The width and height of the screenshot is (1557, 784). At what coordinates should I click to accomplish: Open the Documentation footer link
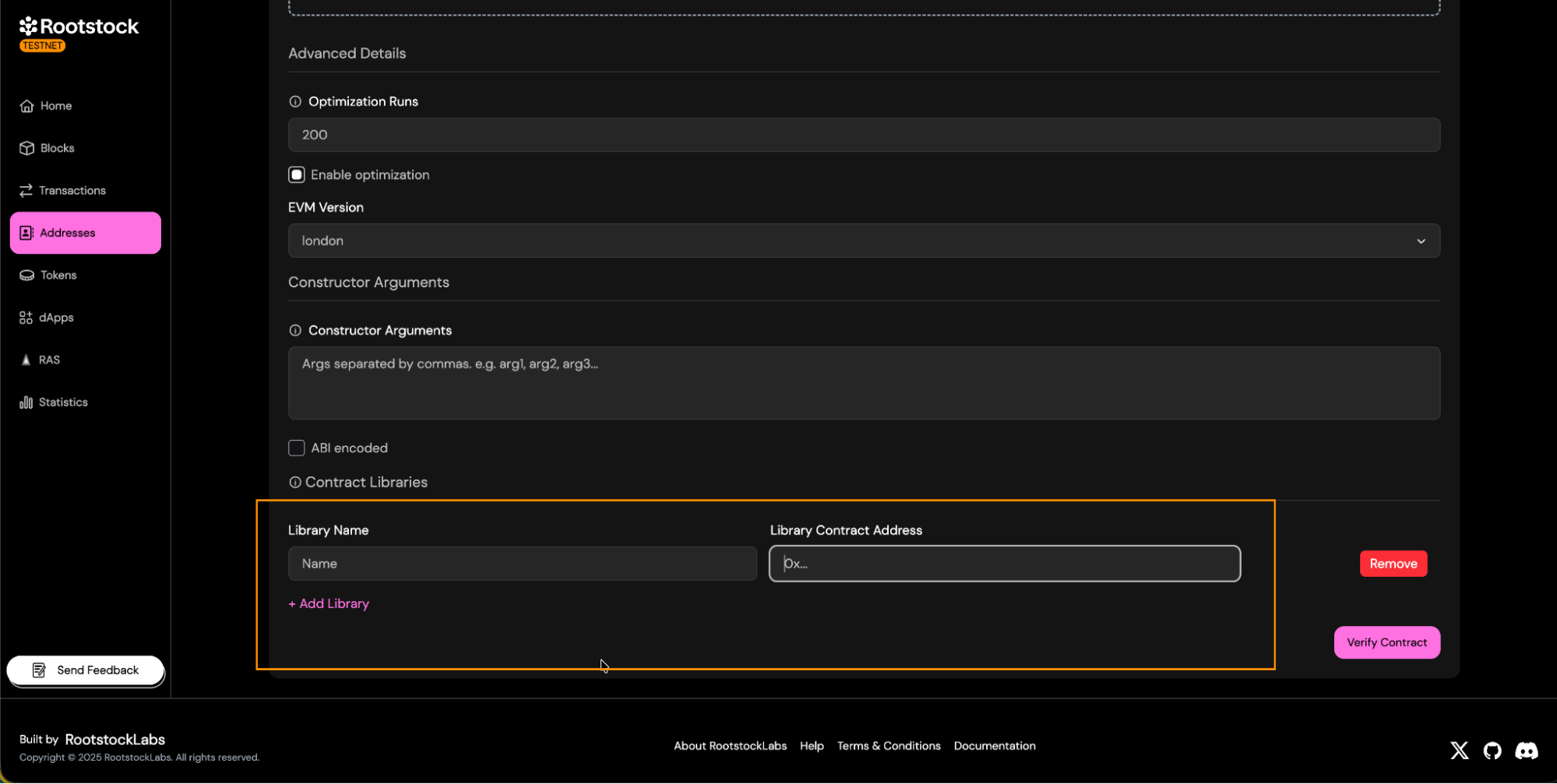tap(994, 746)
